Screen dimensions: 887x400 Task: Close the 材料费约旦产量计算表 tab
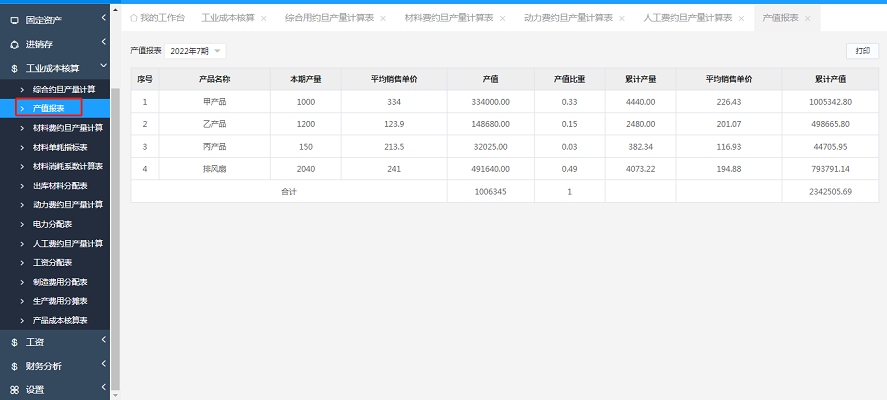[502, 19]
